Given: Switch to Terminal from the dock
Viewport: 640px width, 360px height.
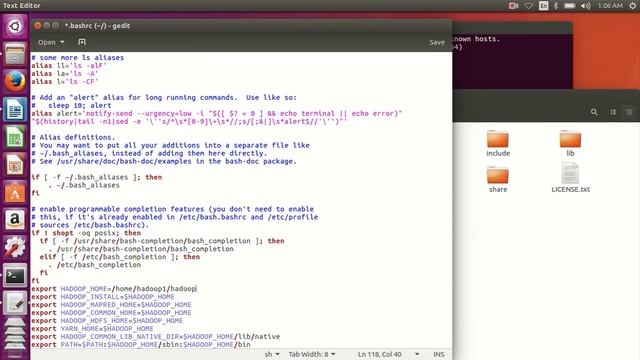Looking at the screenshot, I should (15, 276).
